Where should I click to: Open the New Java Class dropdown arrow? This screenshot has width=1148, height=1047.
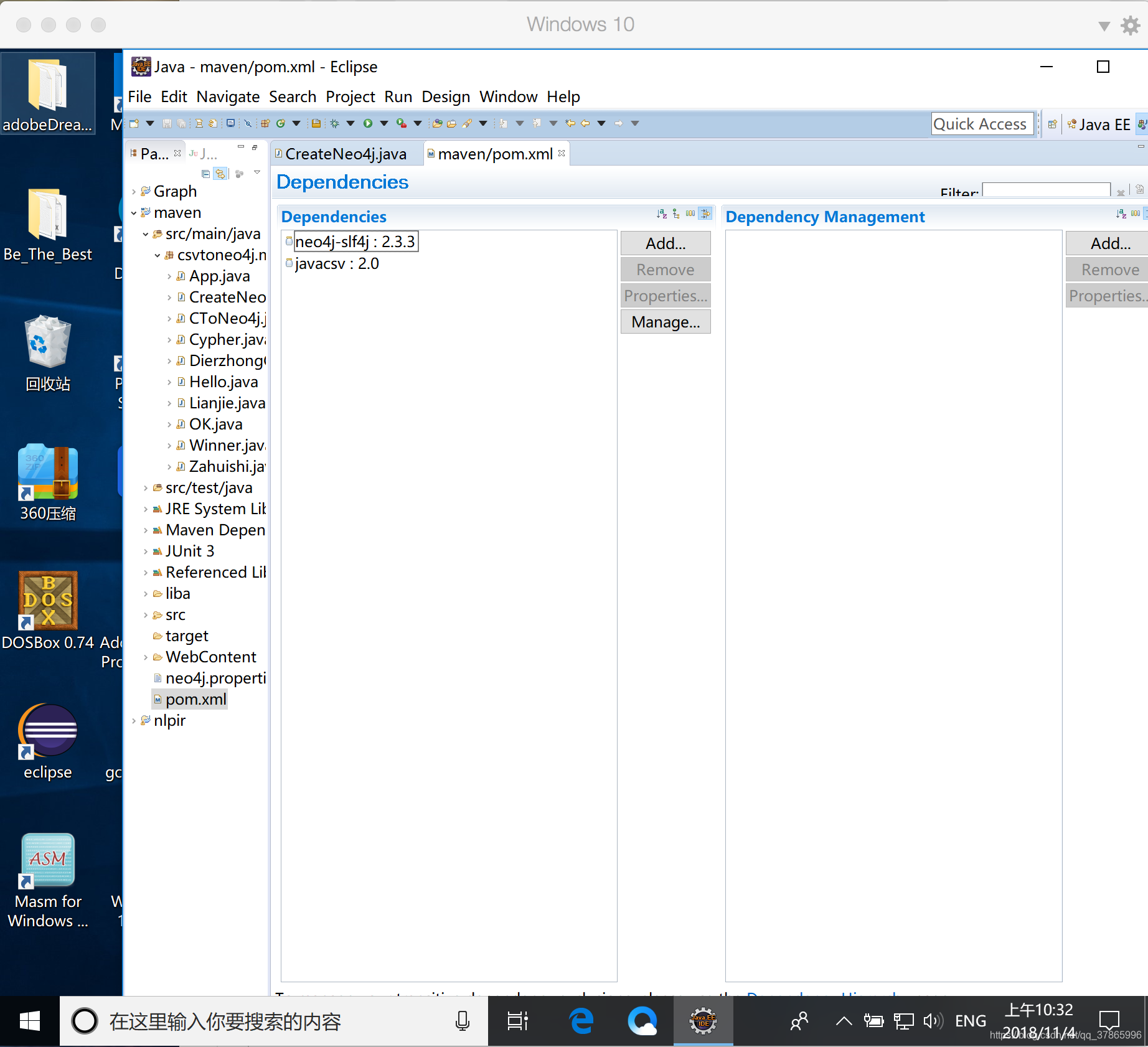coord(296,123)
